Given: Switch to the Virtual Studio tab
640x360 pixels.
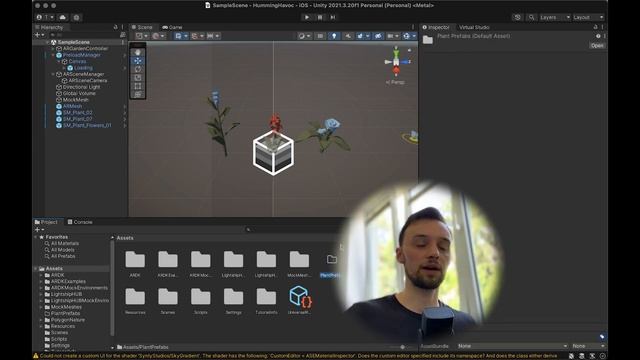Looking at the screenshot, I should (x=474, y=27).
